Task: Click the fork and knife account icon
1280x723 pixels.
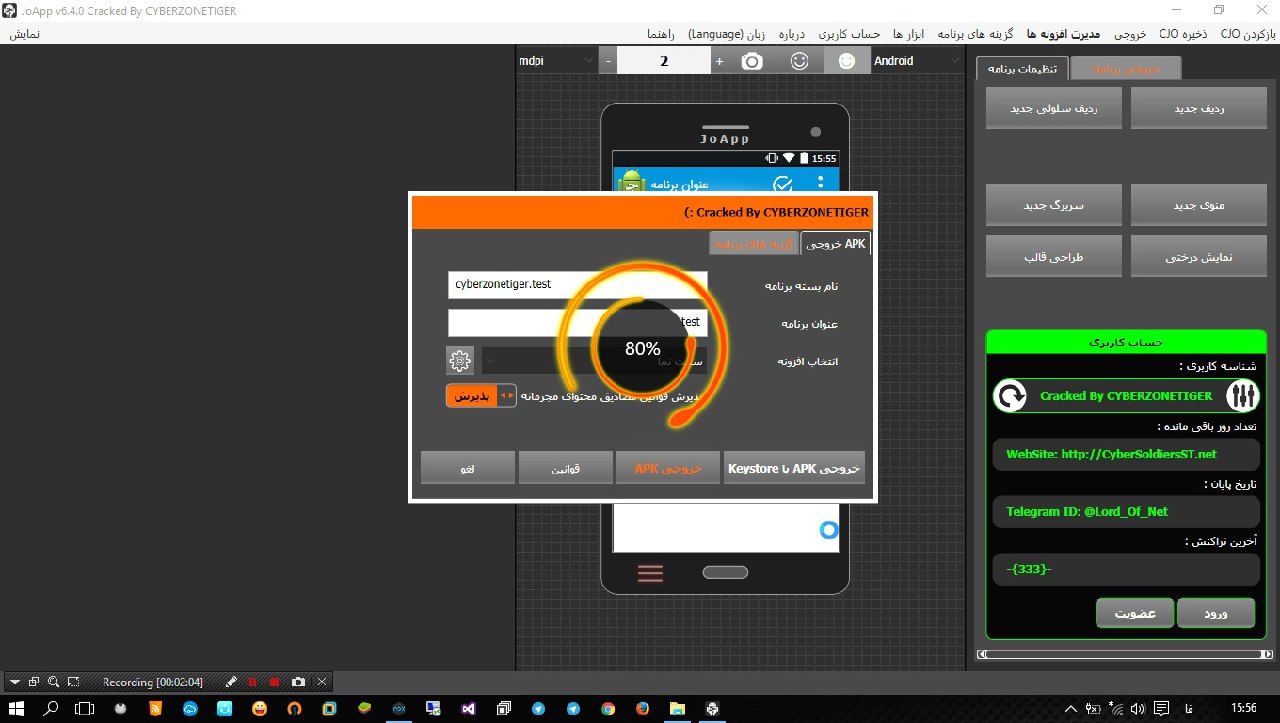Action: tap(1240, 396)
